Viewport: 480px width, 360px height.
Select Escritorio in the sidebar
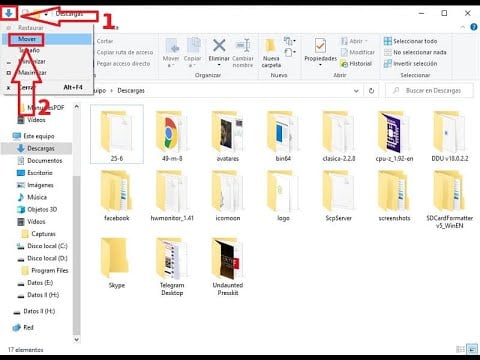point(35,173)
